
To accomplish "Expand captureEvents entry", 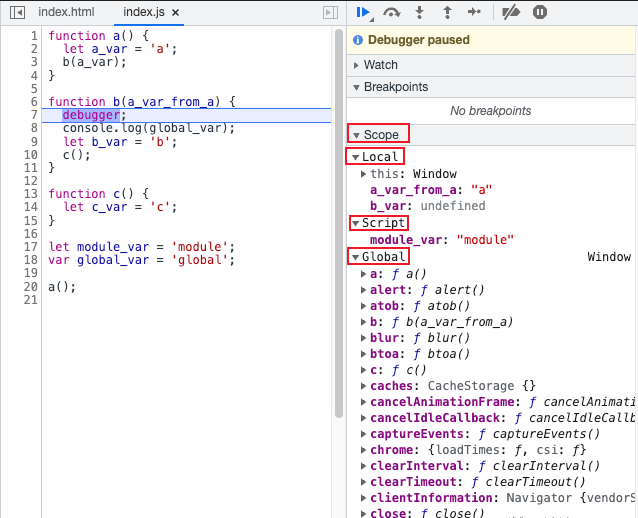I will 363,434.
